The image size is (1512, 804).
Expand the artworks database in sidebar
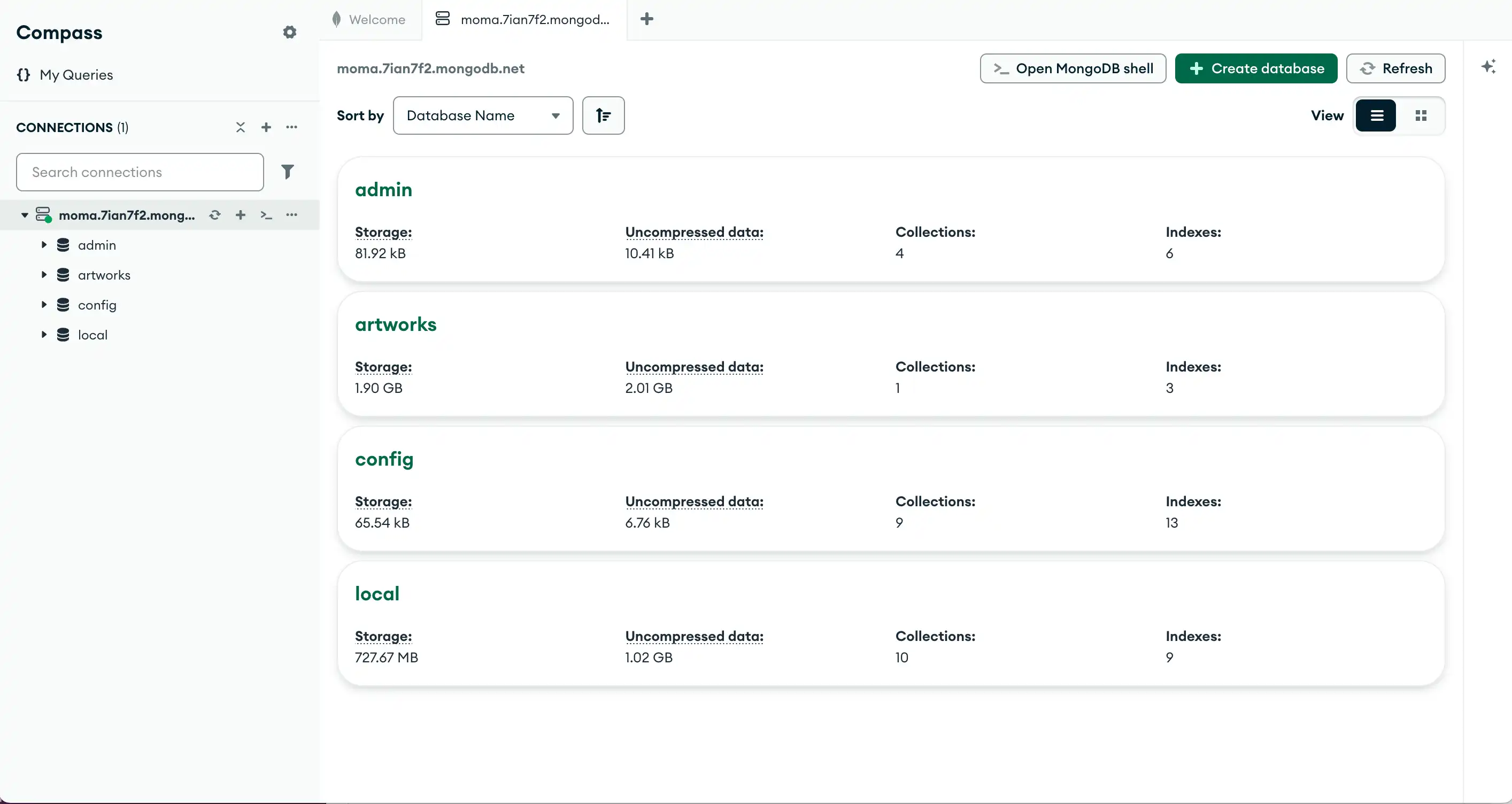pyautogui.click(x=43, y=275)
